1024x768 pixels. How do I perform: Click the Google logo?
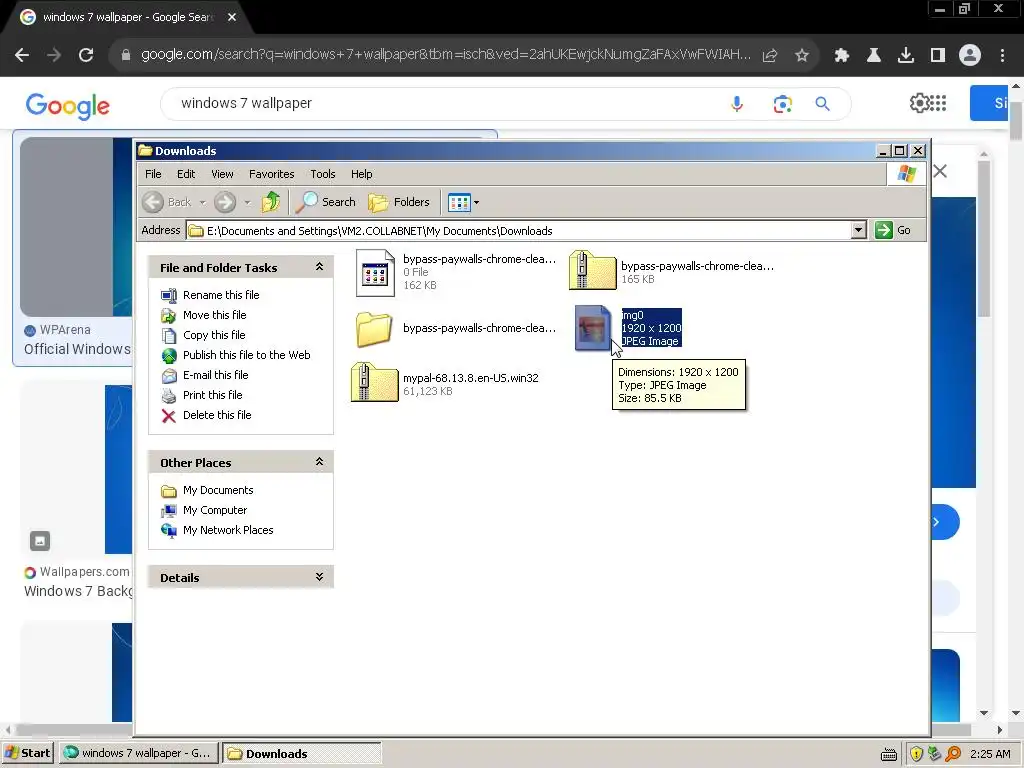68,106
